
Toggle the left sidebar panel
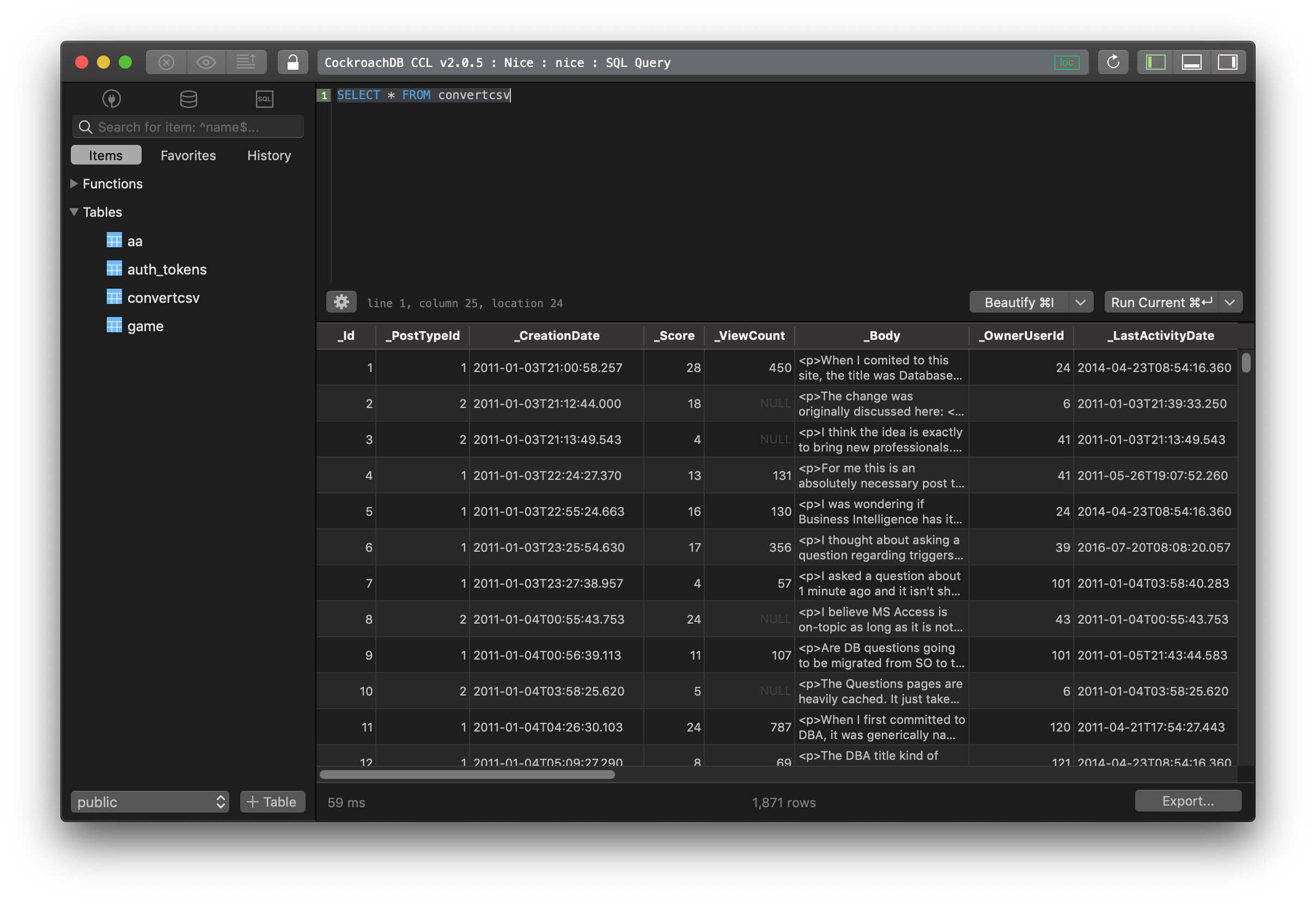click(x=1155, y=62)
